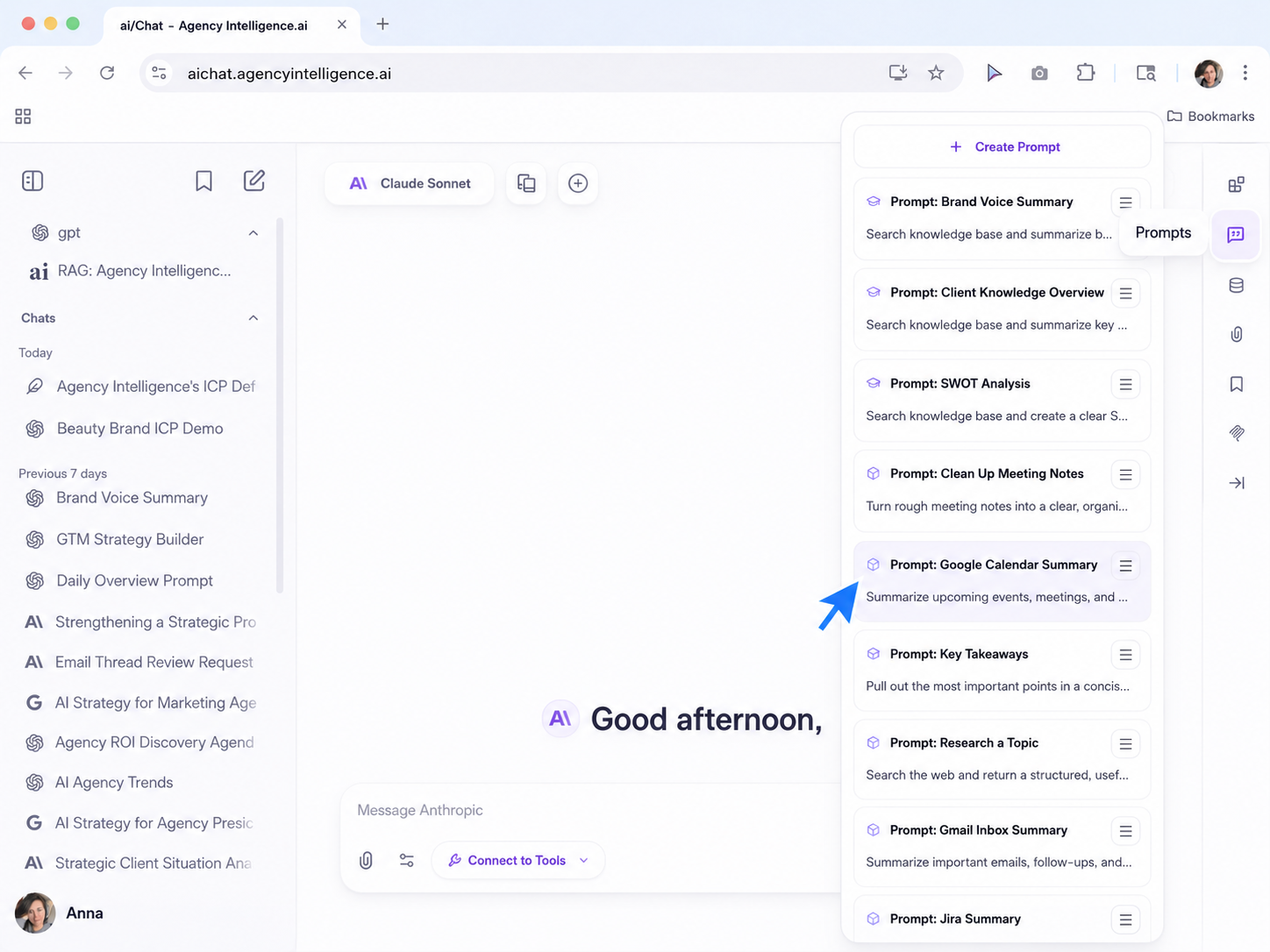Open saved bookmarks icon in left sidebar

click(203, 181)
